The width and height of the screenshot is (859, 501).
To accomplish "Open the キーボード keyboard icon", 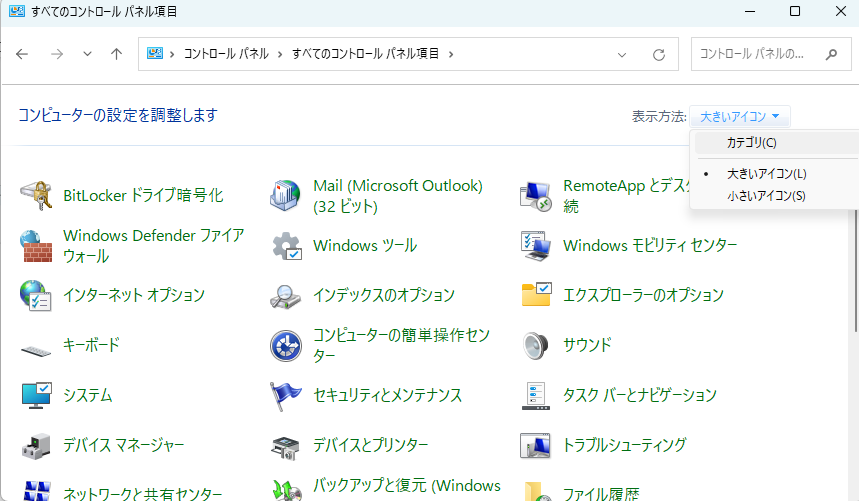I will pyautogui.click(x=36, y=350).
